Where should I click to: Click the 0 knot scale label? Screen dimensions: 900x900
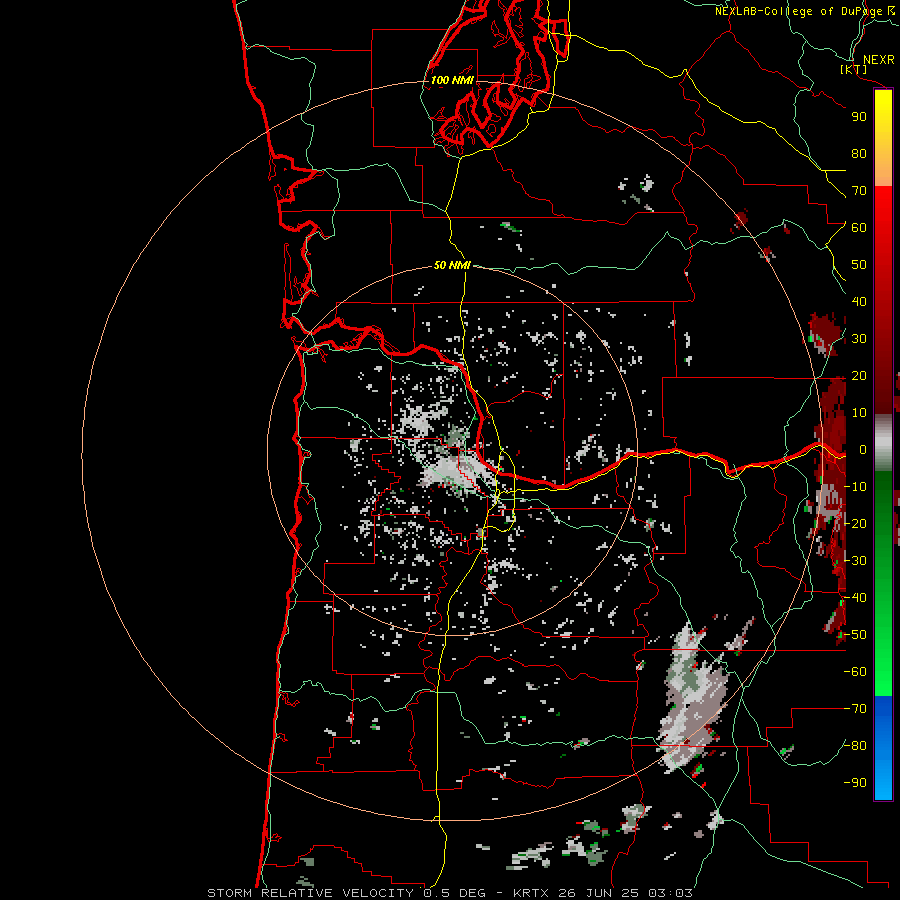(x=863, y=450)
